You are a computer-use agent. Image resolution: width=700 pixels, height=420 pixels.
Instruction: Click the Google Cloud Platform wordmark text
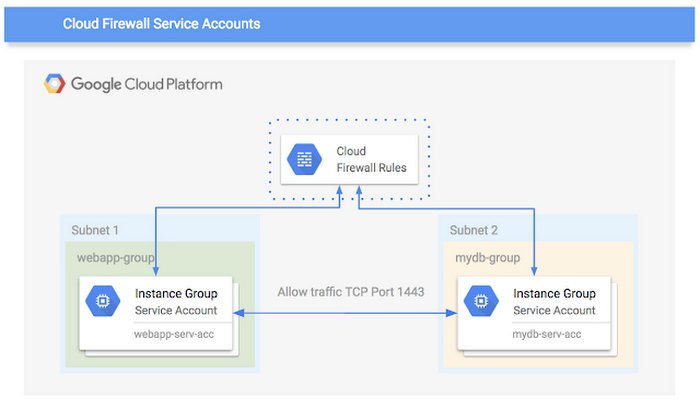coord(147,84)
